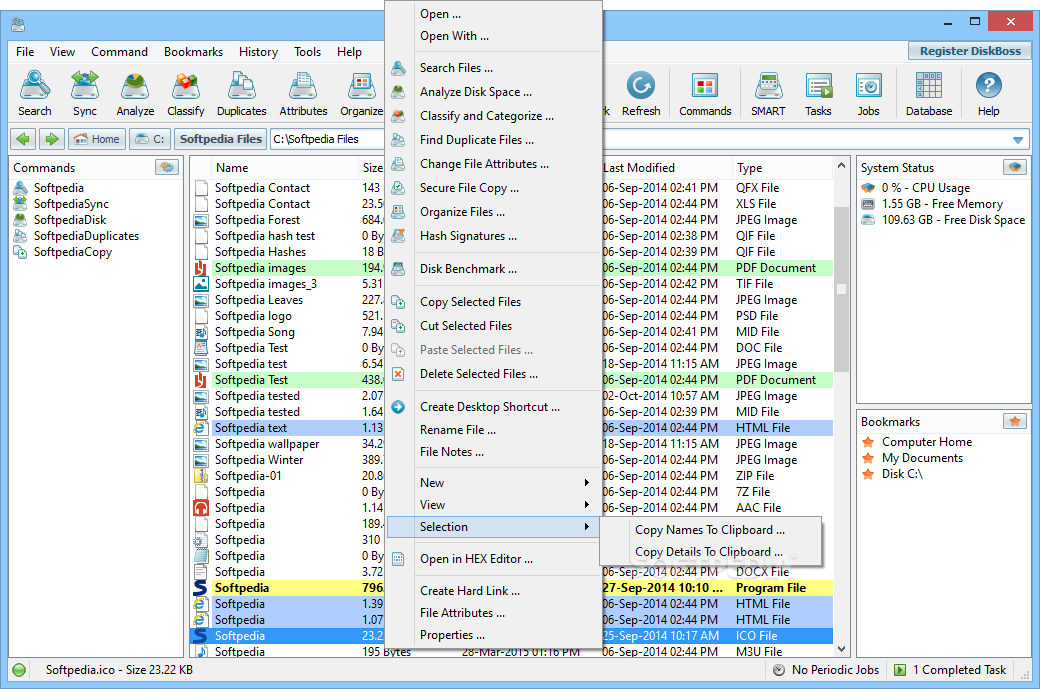The width and height of the screenshot is (1040, 689).
Task: Launch the Sync toolbar tool
Action: 85,94
